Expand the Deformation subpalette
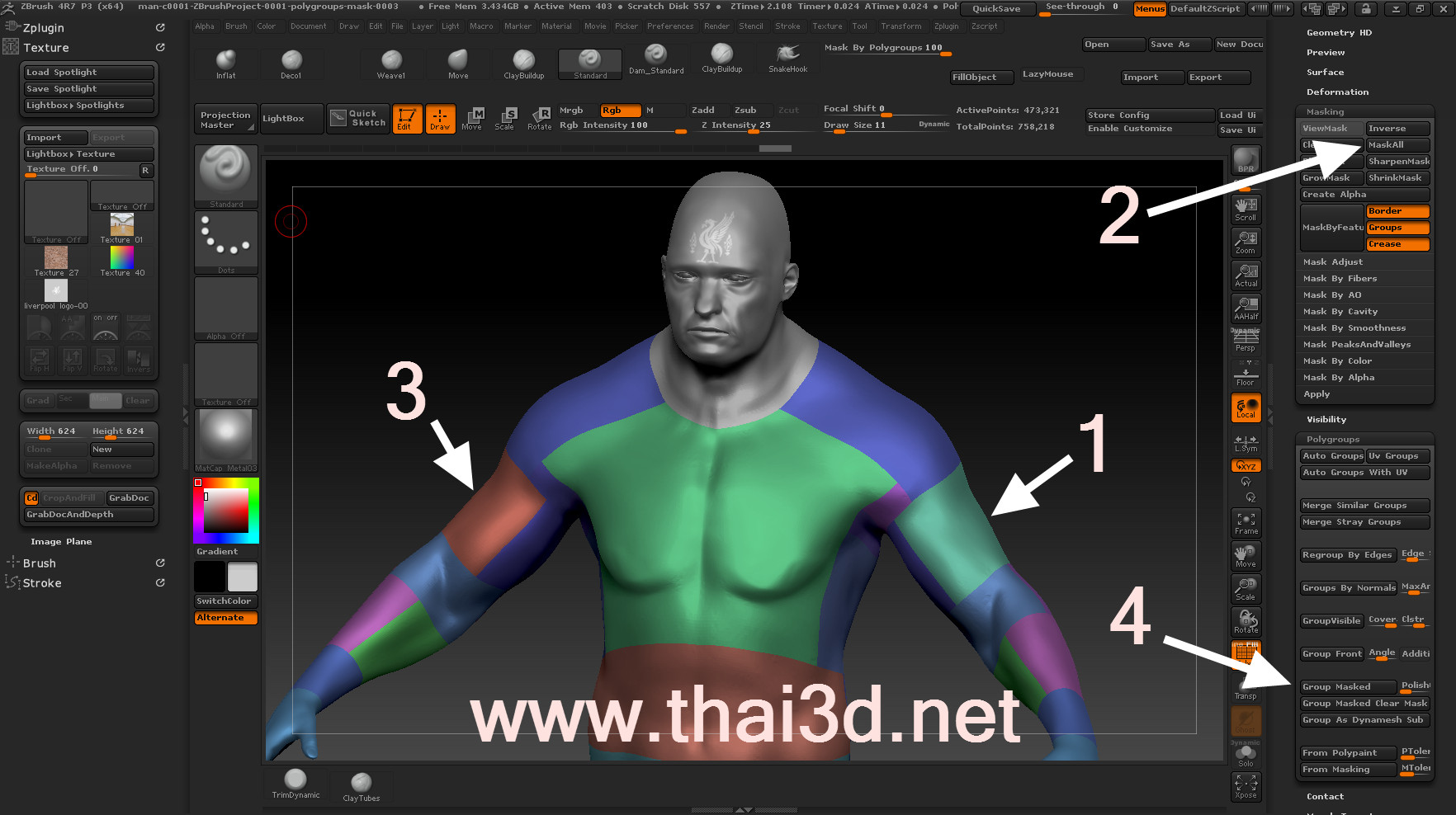The width and height of the screenshot is (1456, 815). click(1337, 92)
